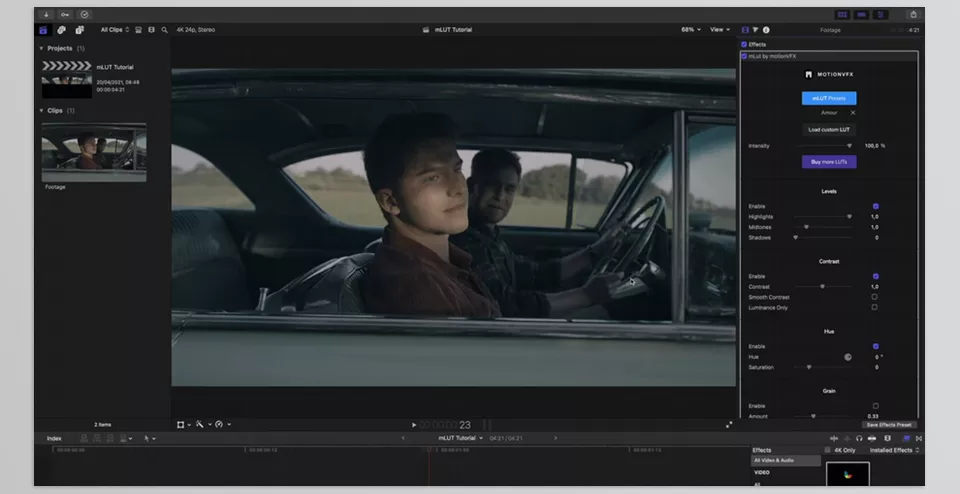Screen dimensions: 960x494
Task: Toggle the Contrast Enable checkbox
Action: pyautogui.click(x=876, y=276)
